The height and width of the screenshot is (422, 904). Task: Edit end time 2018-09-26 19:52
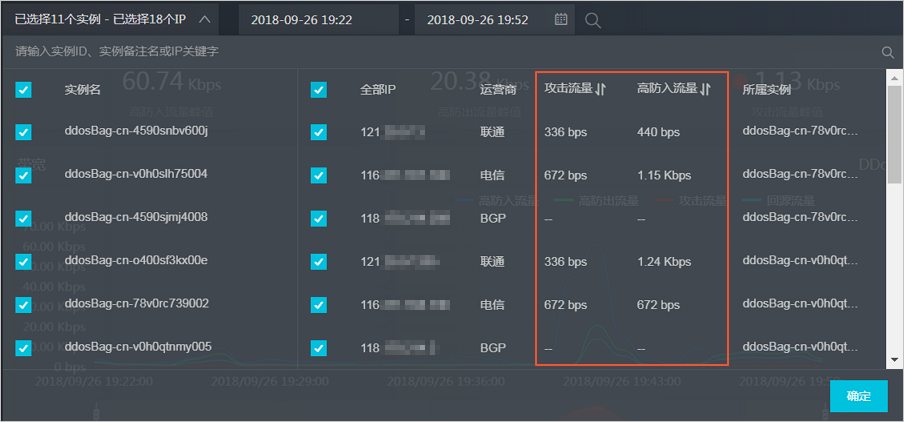(x=493, y=20)
